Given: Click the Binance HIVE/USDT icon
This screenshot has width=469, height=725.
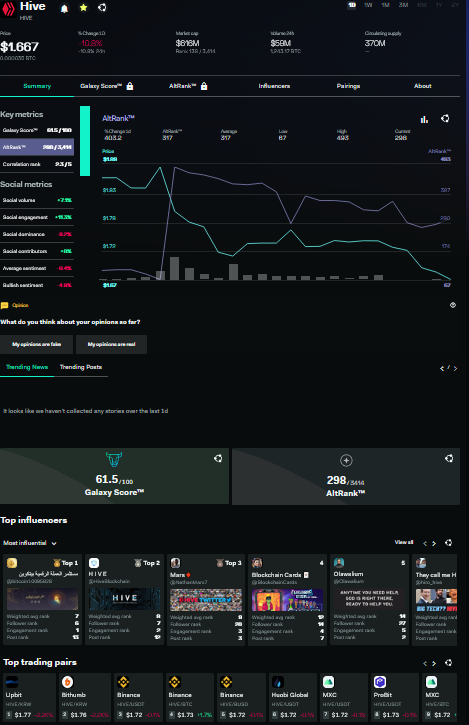Looking at the screenshot, I should point(123,682).
